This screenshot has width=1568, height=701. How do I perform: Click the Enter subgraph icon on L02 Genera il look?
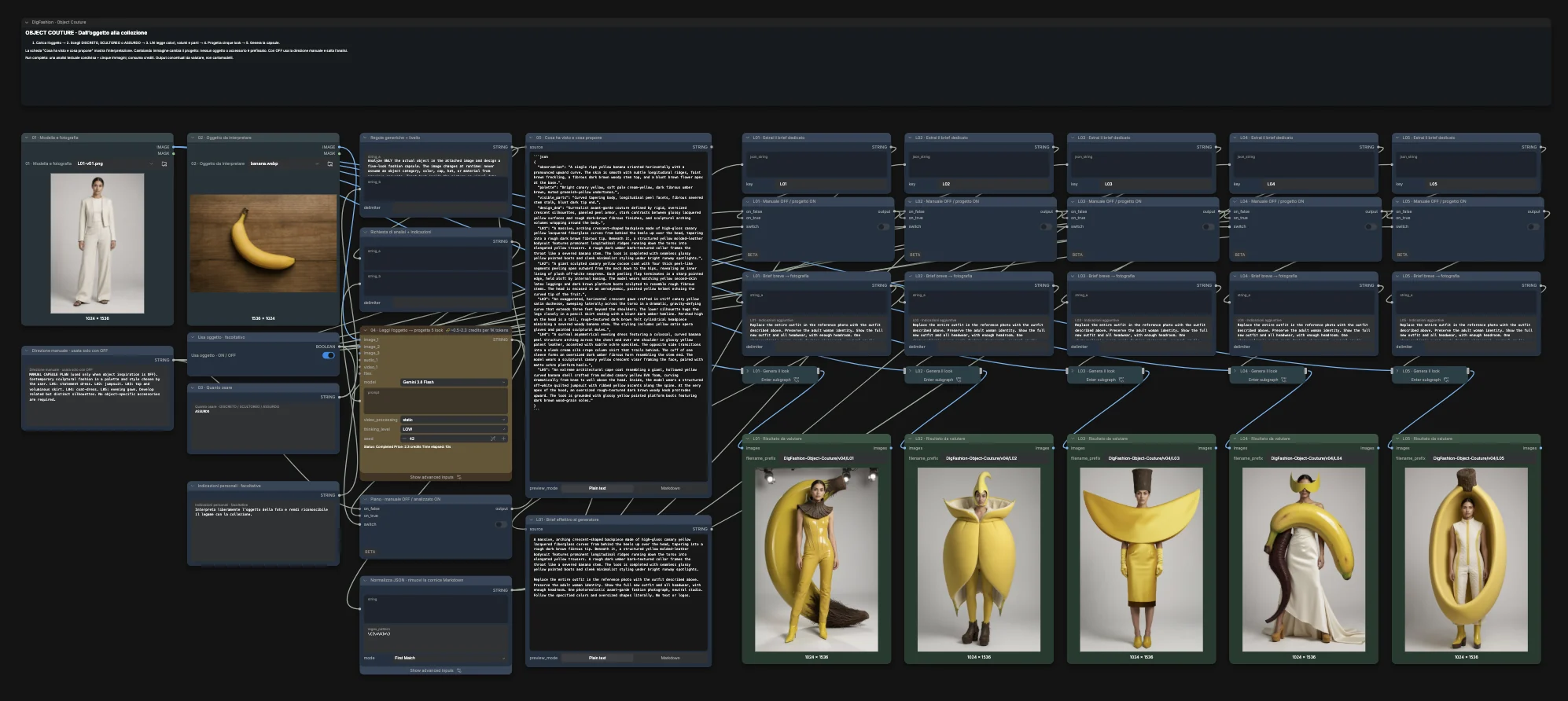click(959, 380)
